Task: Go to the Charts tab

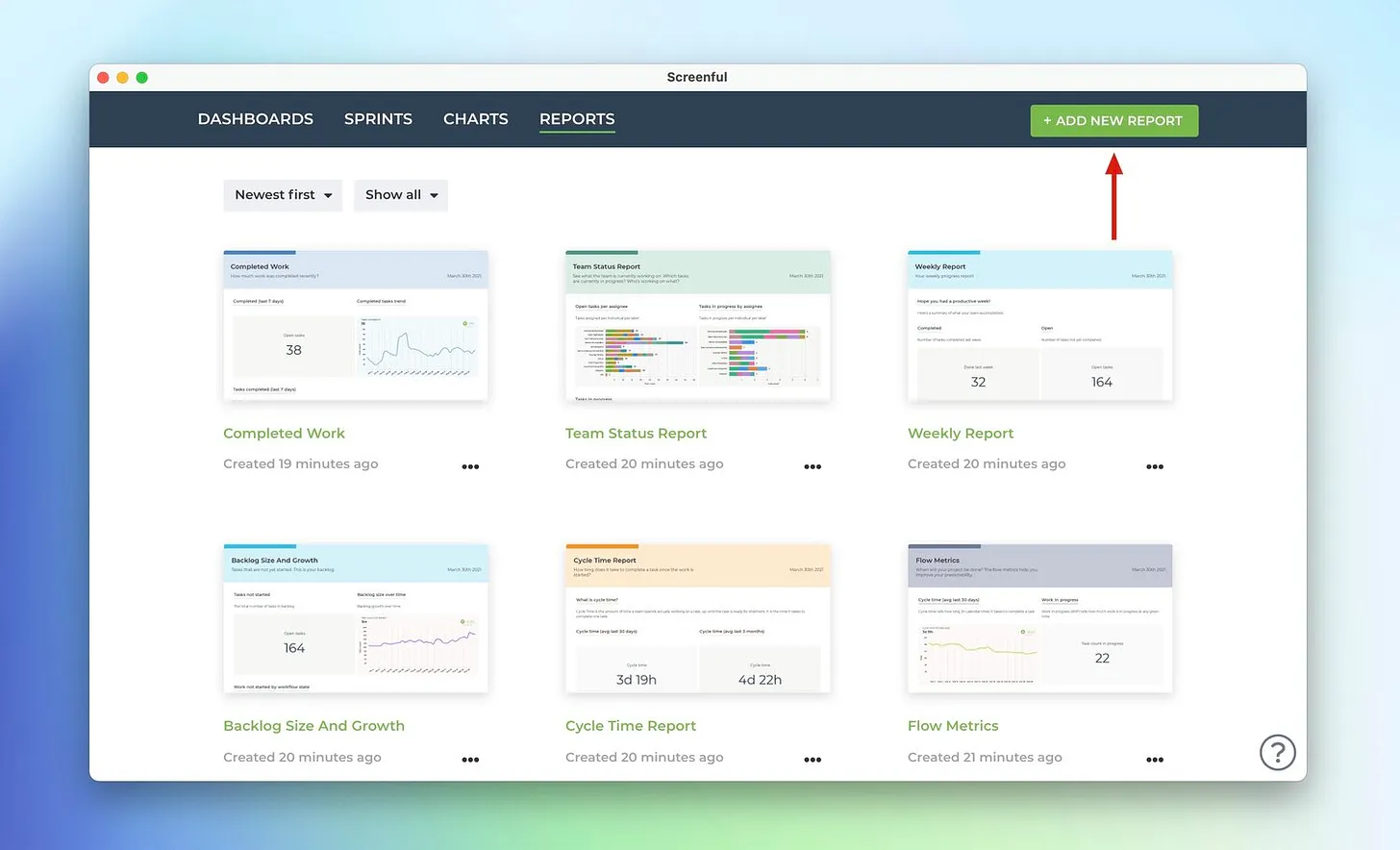Action: [476, 119]
